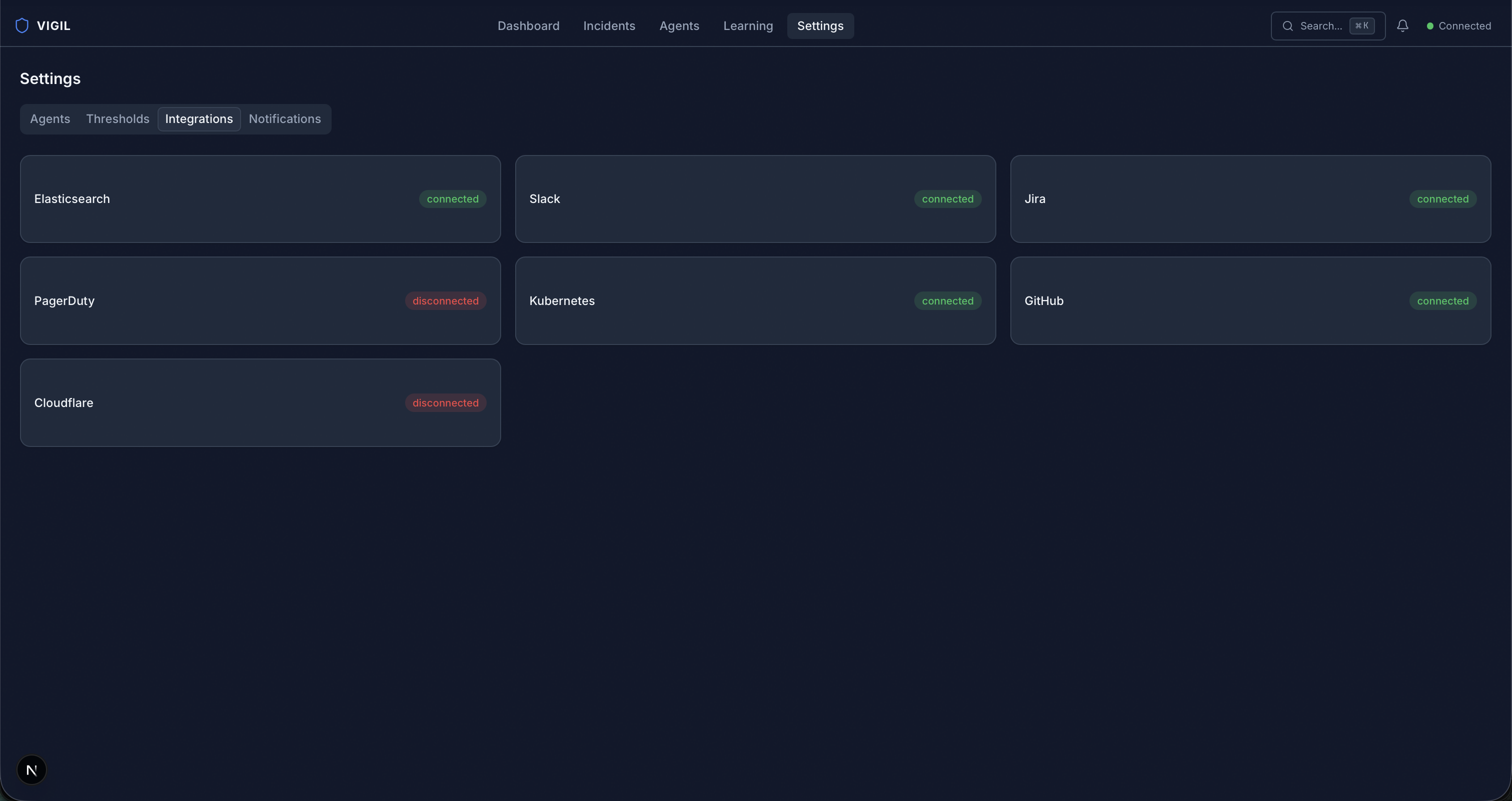Switch to the Notifications settings tab
The height and width of the screenshot is (801, 1512).
(285, 119)
